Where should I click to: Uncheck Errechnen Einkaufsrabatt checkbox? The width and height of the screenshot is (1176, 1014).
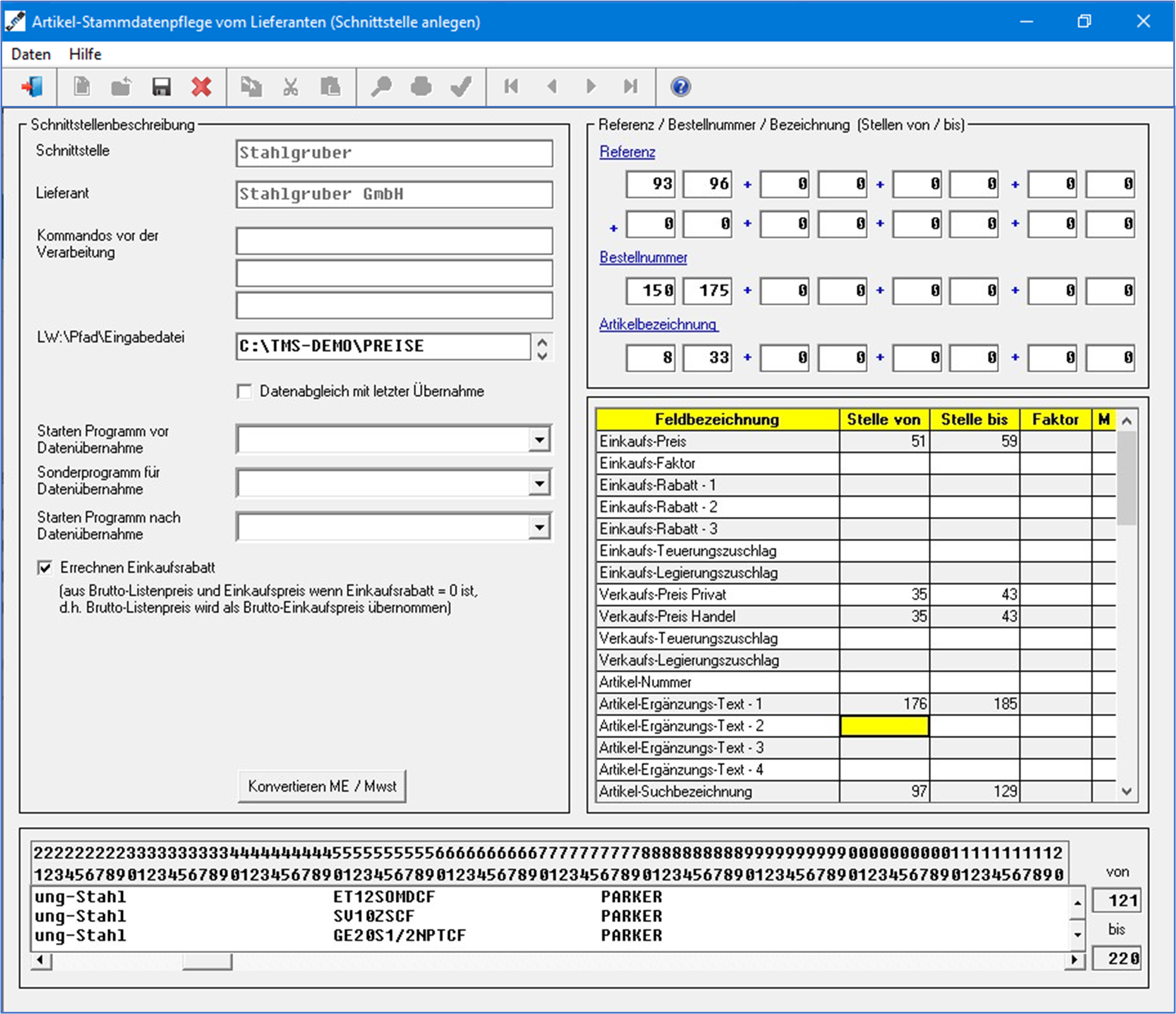click(x=45, y=568)
